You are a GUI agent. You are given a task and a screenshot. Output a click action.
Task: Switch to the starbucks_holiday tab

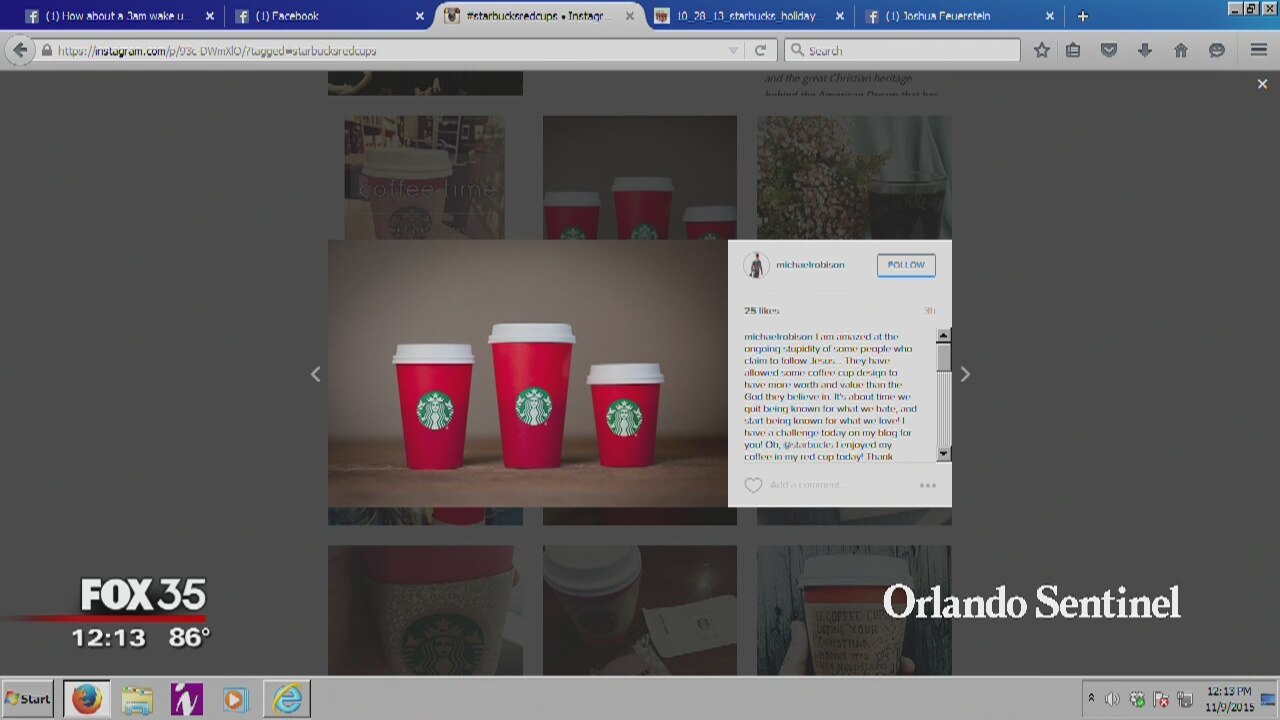744,16
